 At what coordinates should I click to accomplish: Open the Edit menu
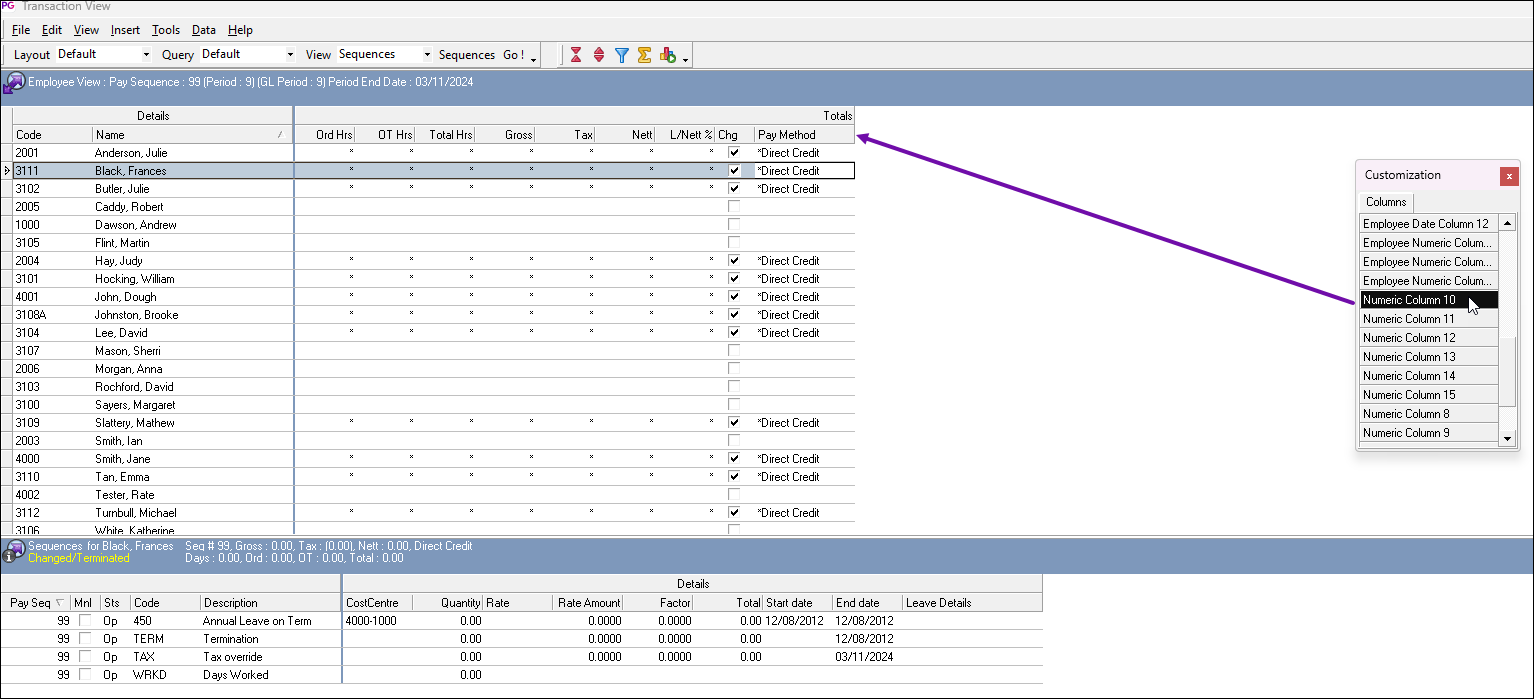click(x=52, y=30)
